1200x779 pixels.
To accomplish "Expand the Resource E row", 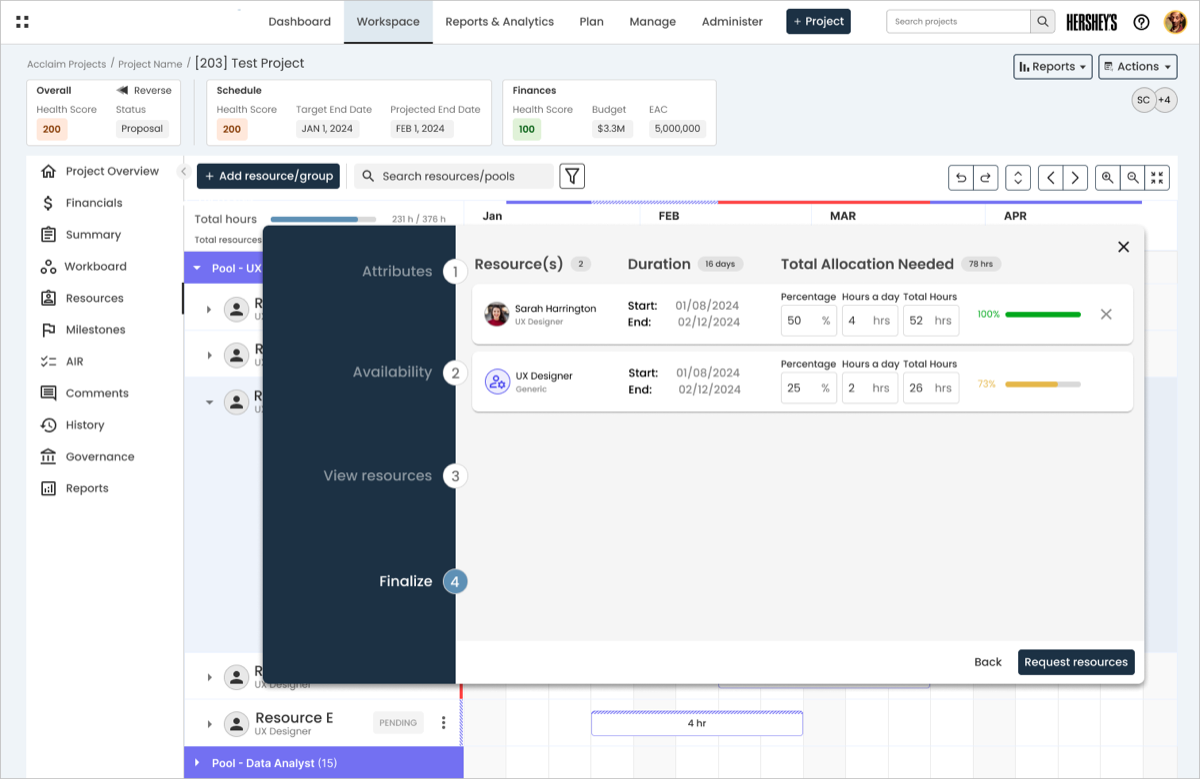I will click(209, 724).
